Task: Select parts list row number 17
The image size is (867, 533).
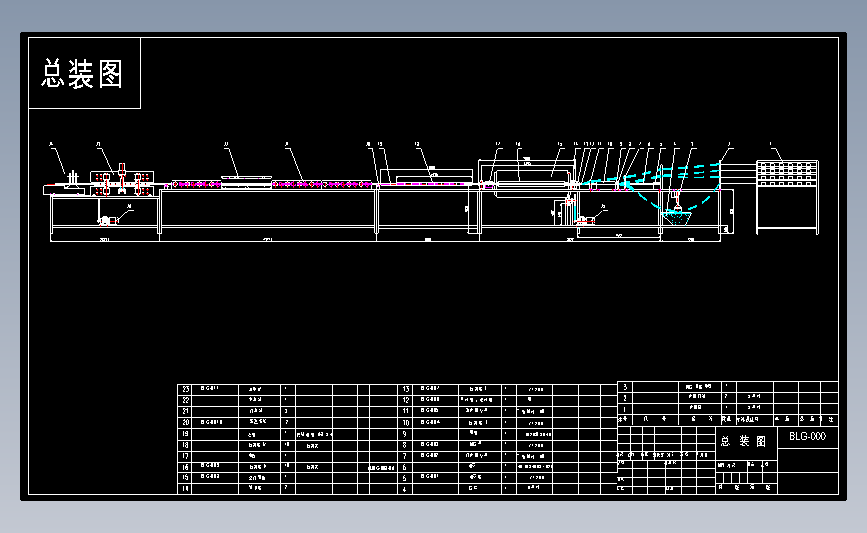Action: coord(289,456)
